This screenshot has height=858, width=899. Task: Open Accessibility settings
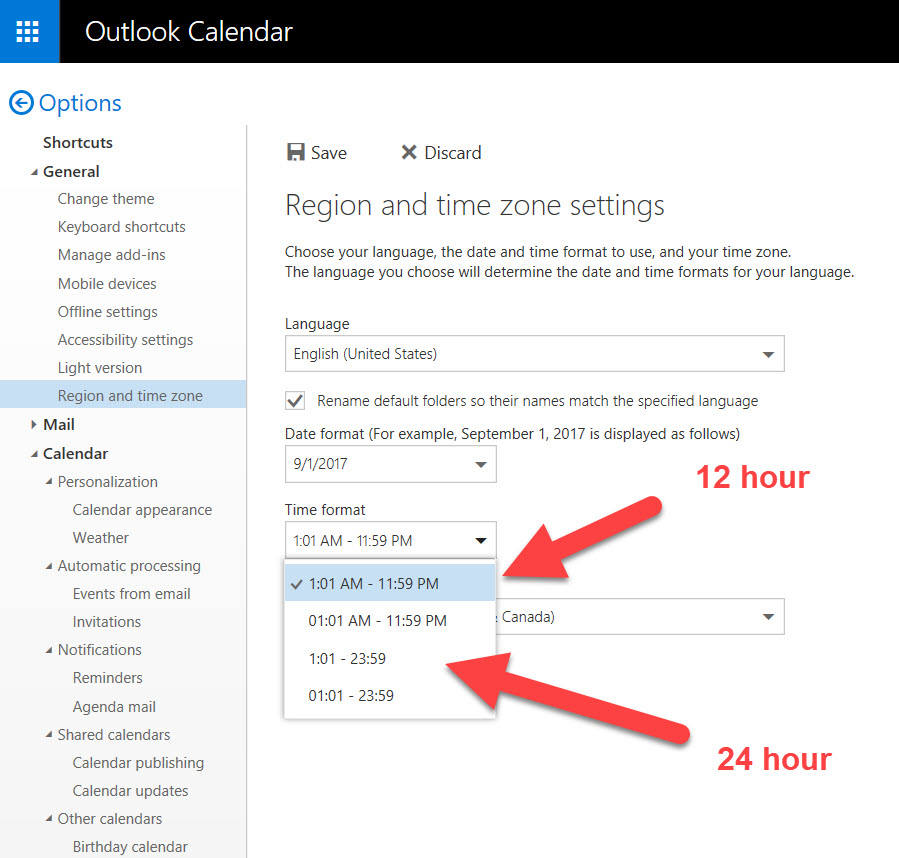point(126,340)
